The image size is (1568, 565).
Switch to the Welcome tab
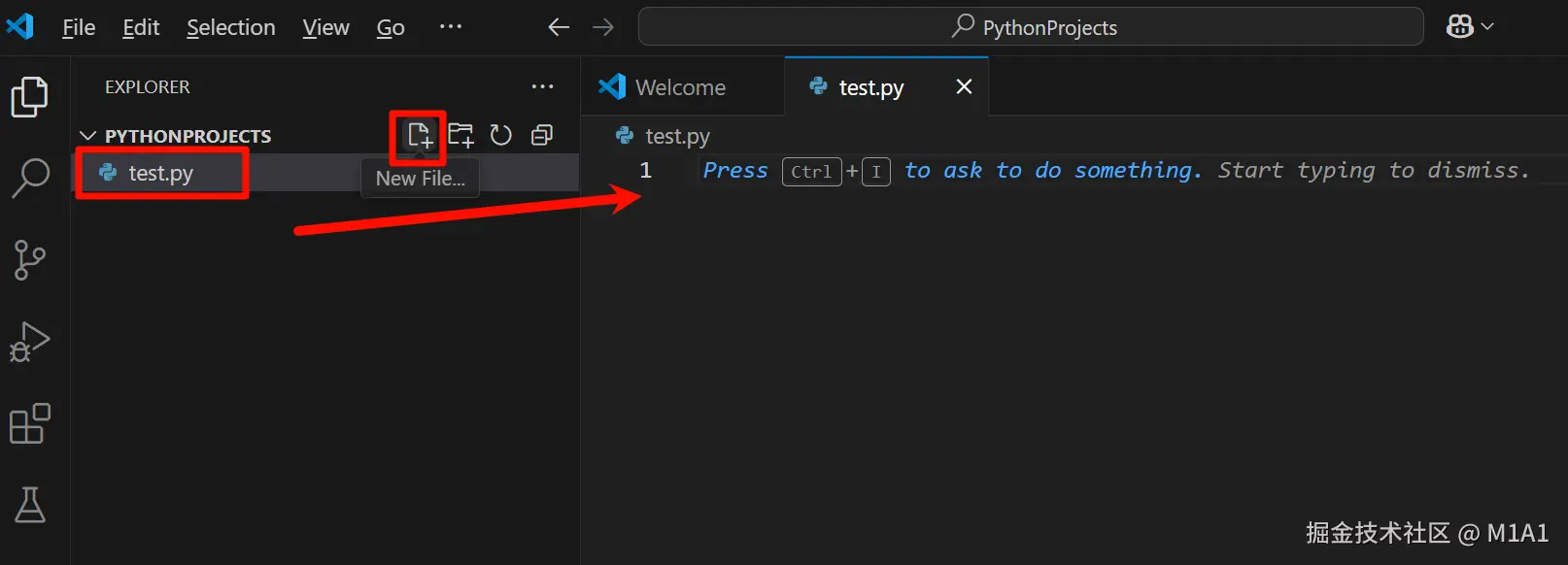pyautogui.click(x=680, y=87)
